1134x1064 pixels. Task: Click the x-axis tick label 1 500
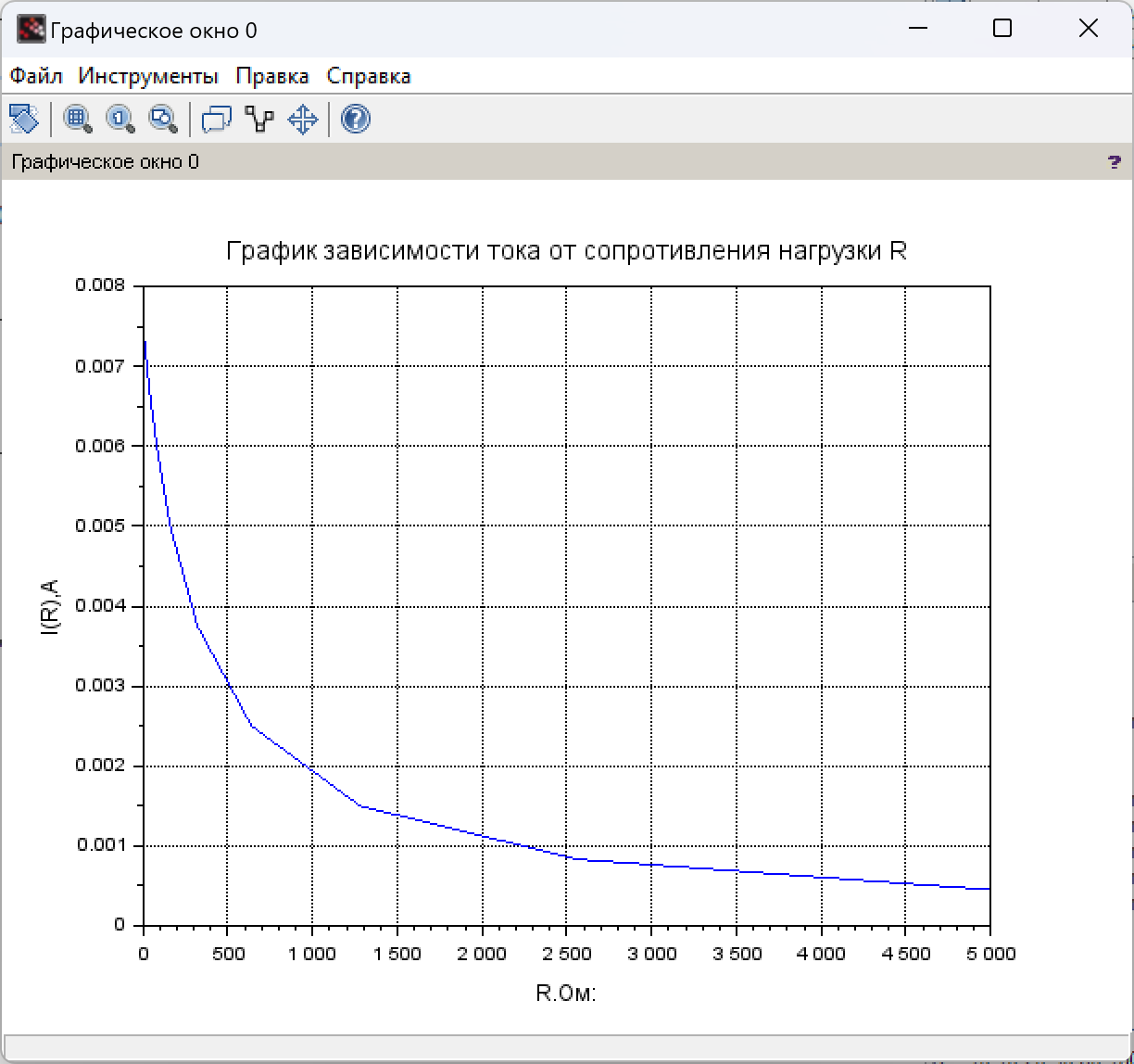click(x=397, y=955)
